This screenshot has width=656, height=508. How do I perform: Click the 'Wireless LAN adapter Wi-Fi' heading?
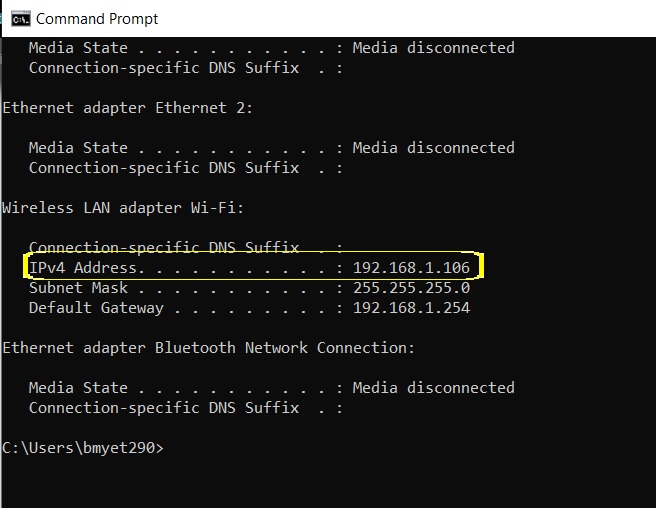coord(123,208)
